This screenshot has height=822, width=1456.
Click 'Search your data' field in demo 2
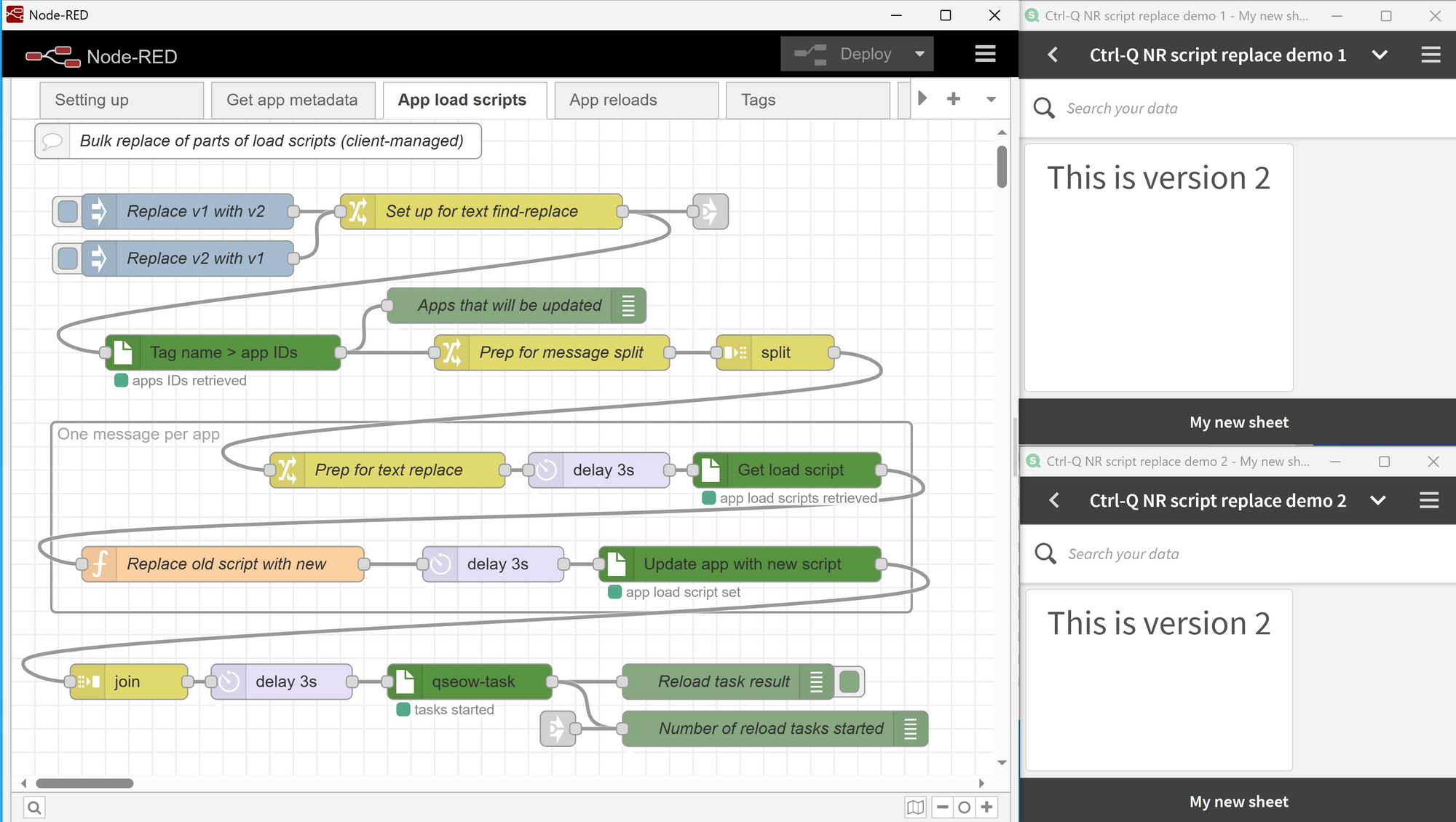point(1123,554)
